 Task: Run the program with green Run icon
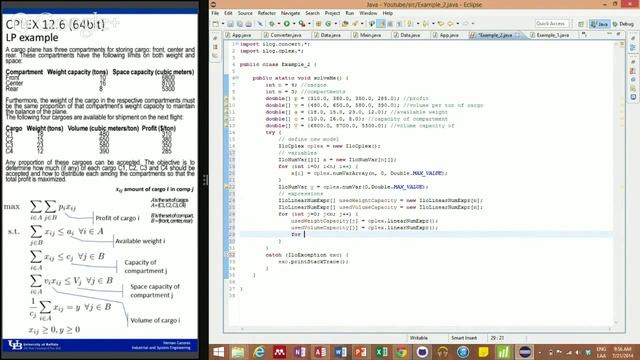click(287, 24)
